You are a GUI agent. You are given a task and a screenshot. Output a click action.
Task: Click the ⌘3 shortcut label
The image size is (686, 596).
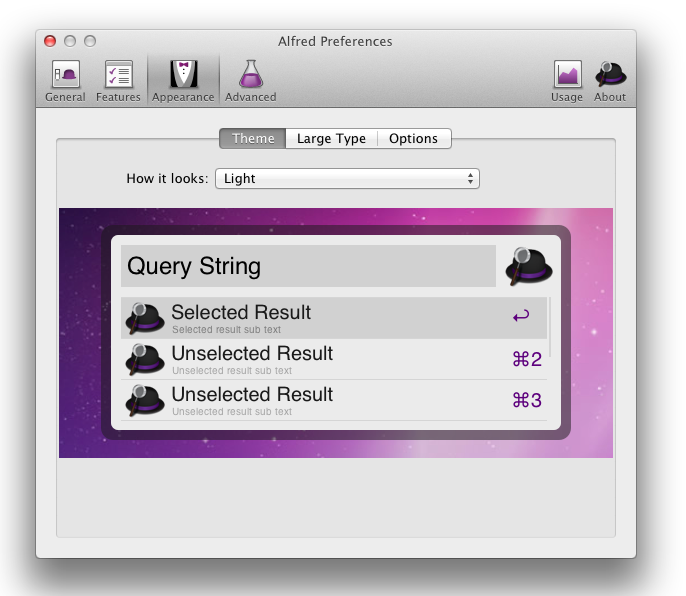[x=527, y=400]
